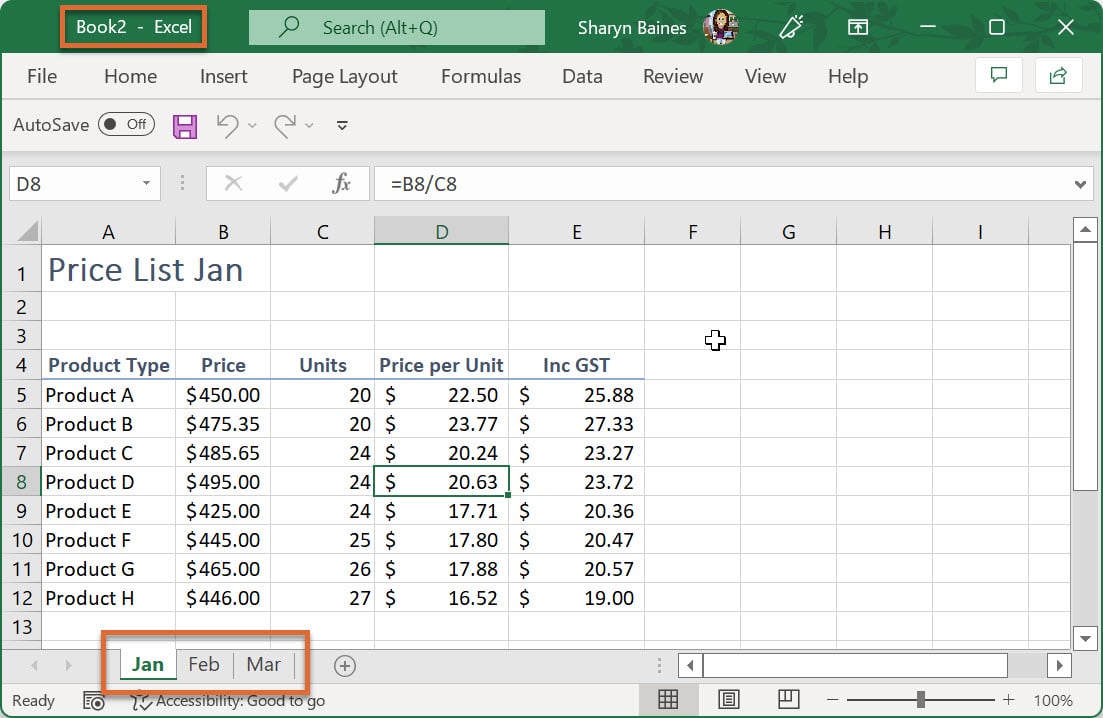Expand the Quick Access Toolbar customize menu
Viewport: 1103px width, 718px height.
tap(341, 126)
